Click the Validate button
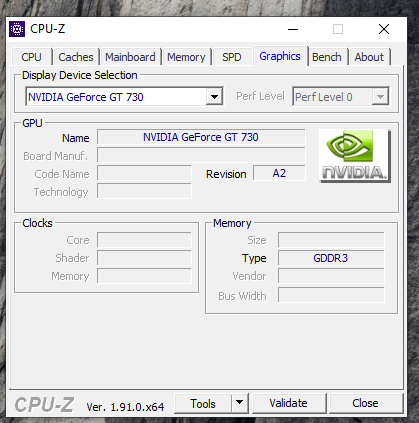 coord(289,403)
